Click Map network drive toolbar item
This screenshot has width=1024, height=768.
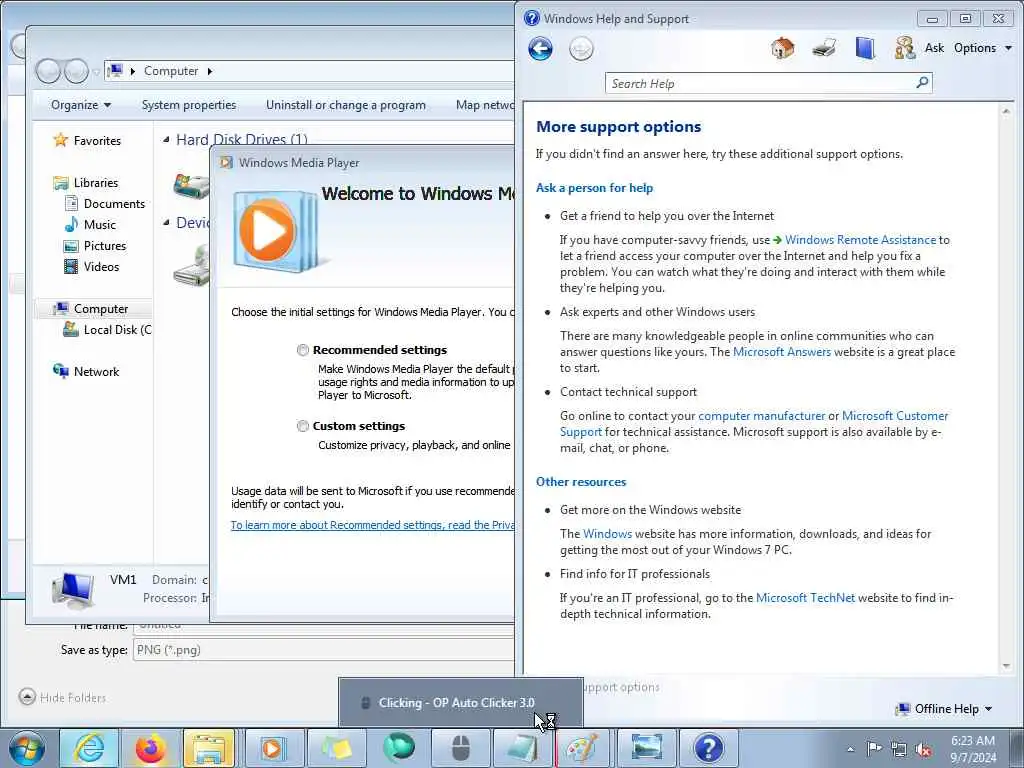click(485, 104)
